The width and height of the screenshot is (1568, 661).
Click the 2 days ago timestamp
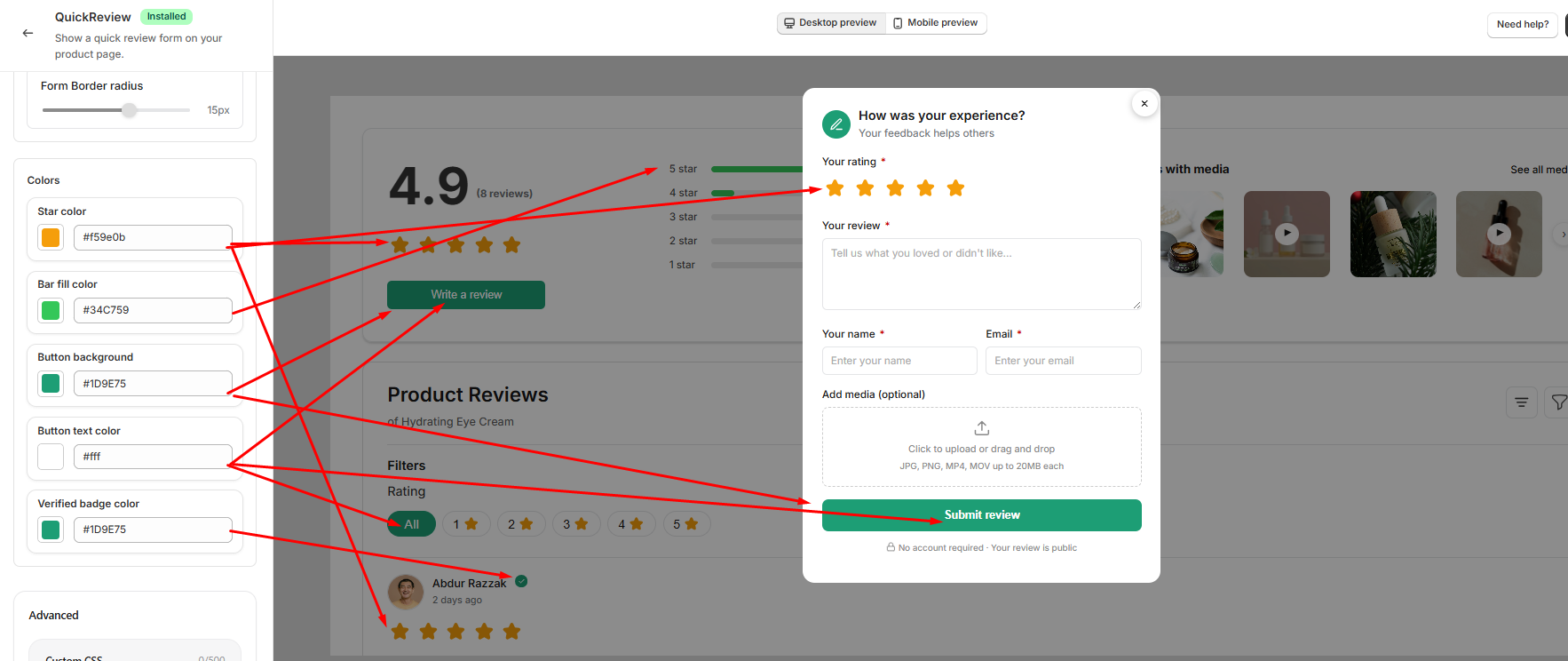click(x=457, y=601)
